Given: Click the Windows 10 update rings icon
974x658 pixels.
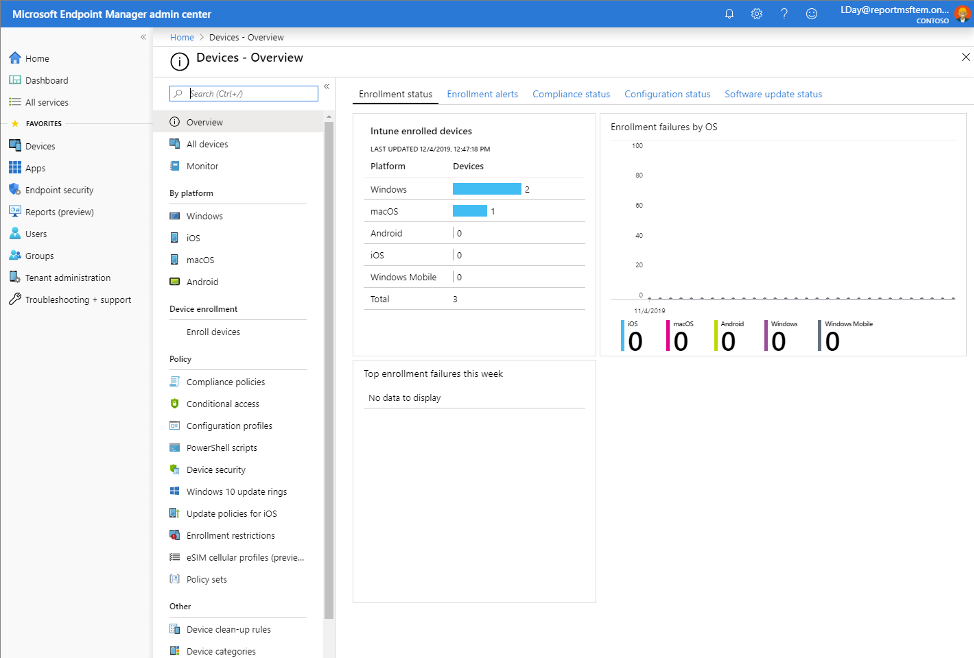Looking at the screenshot, I should (x=175, y=491).
